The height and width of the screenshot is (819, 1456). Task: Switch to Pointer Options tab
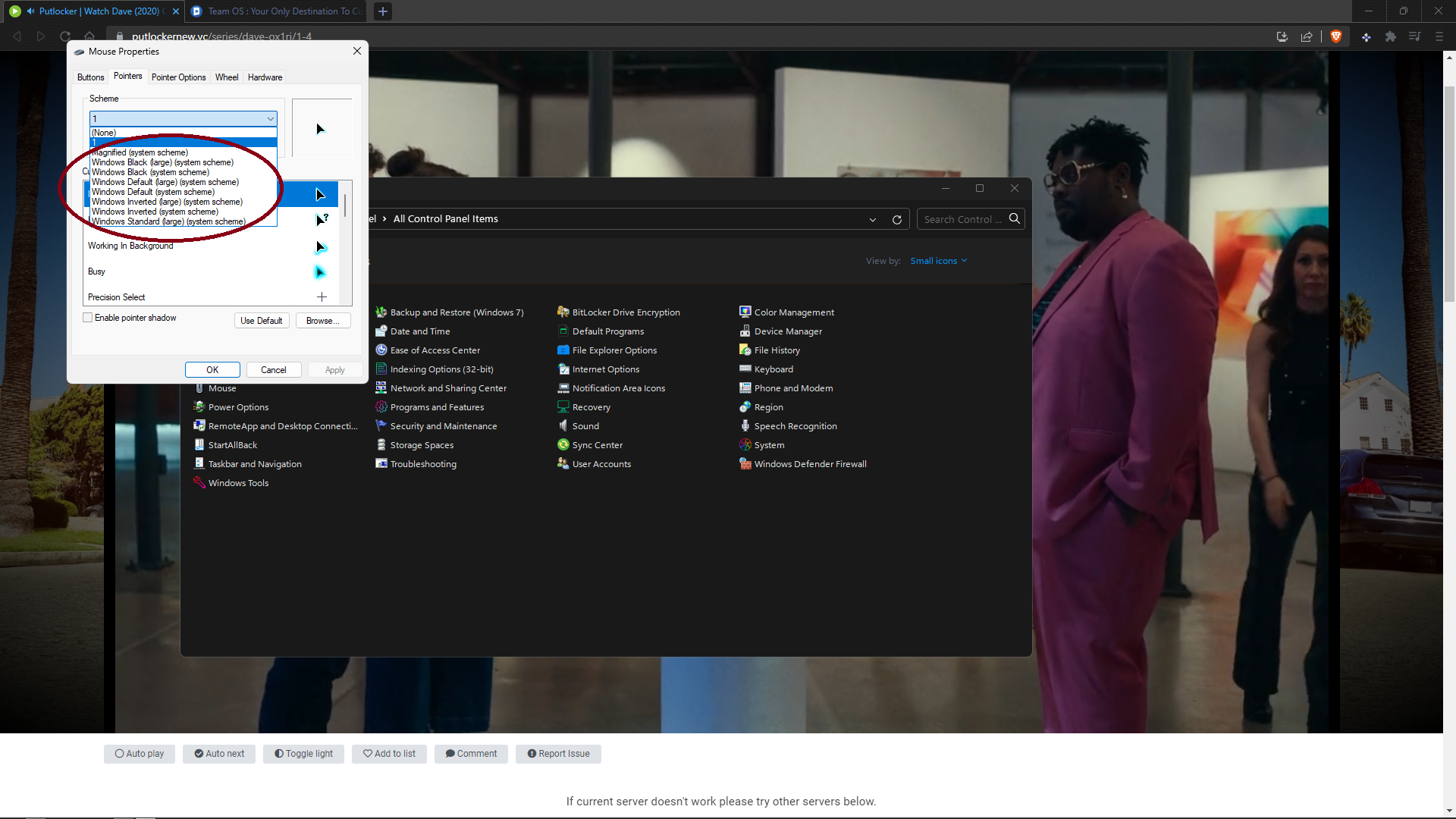[178, 77]
